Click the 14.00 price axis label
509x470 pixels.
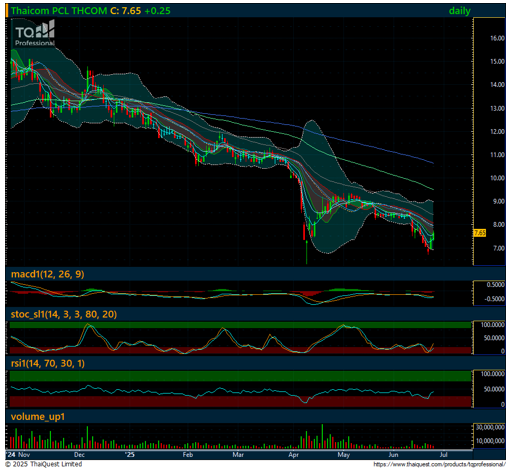pos(497,85)
